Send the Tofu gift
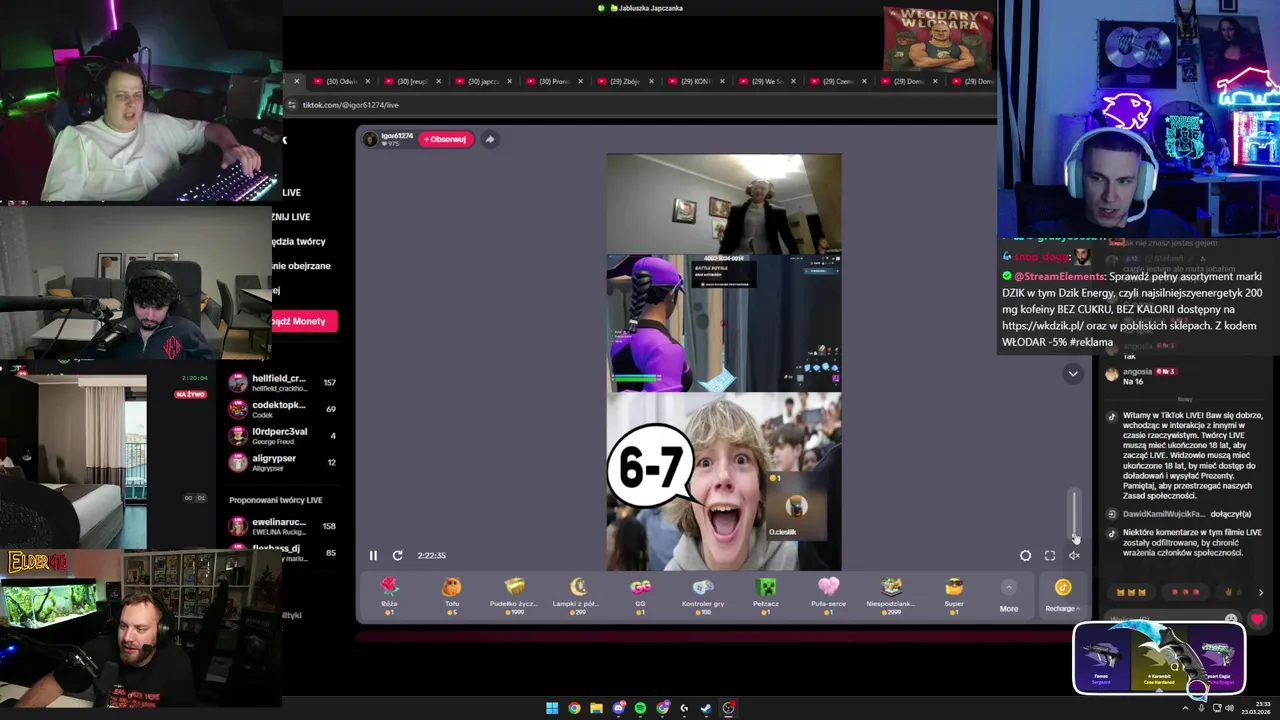 click(x=452, y=594)
